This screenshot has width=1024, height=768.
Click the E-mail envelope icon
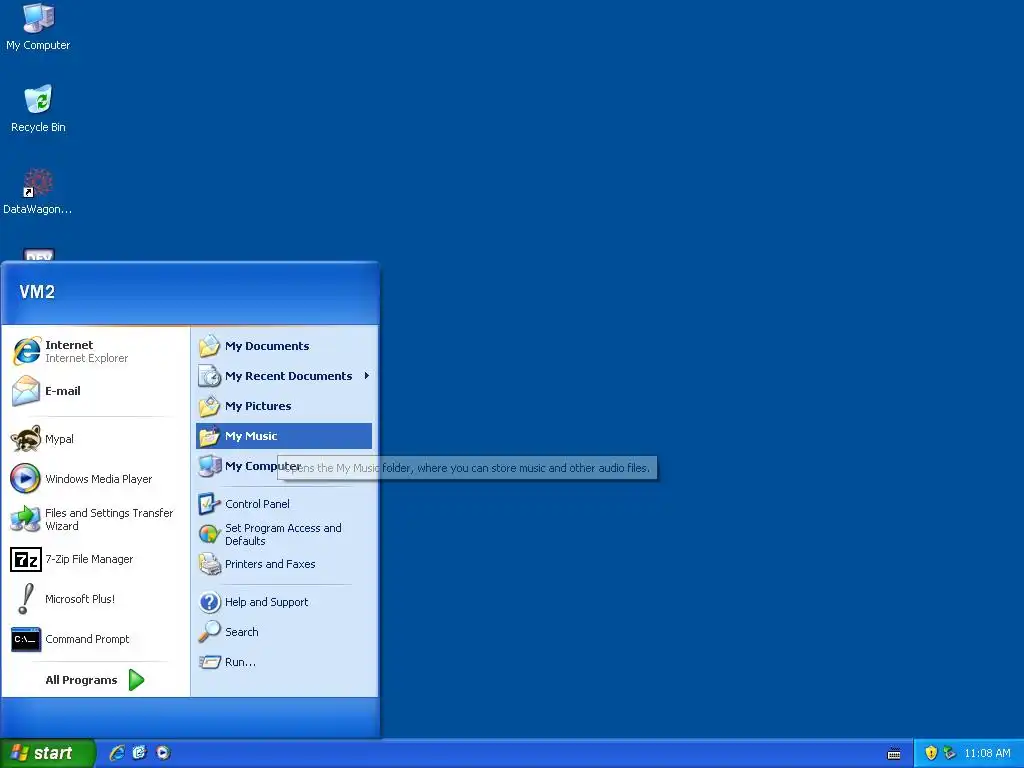(26, 391)
